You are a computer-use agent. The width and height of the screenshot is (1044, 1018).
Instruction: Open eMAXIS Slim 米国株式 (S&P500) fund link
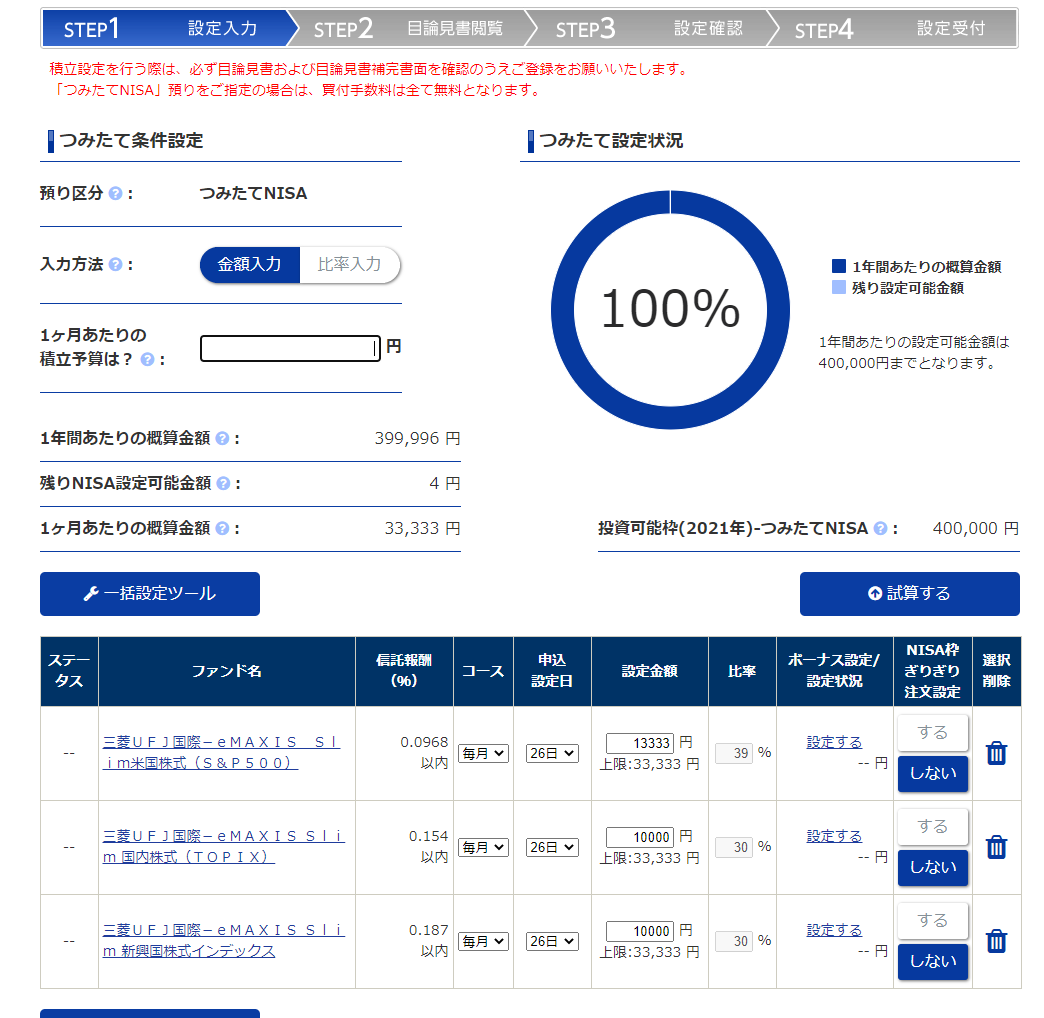(x=221, y=752)
